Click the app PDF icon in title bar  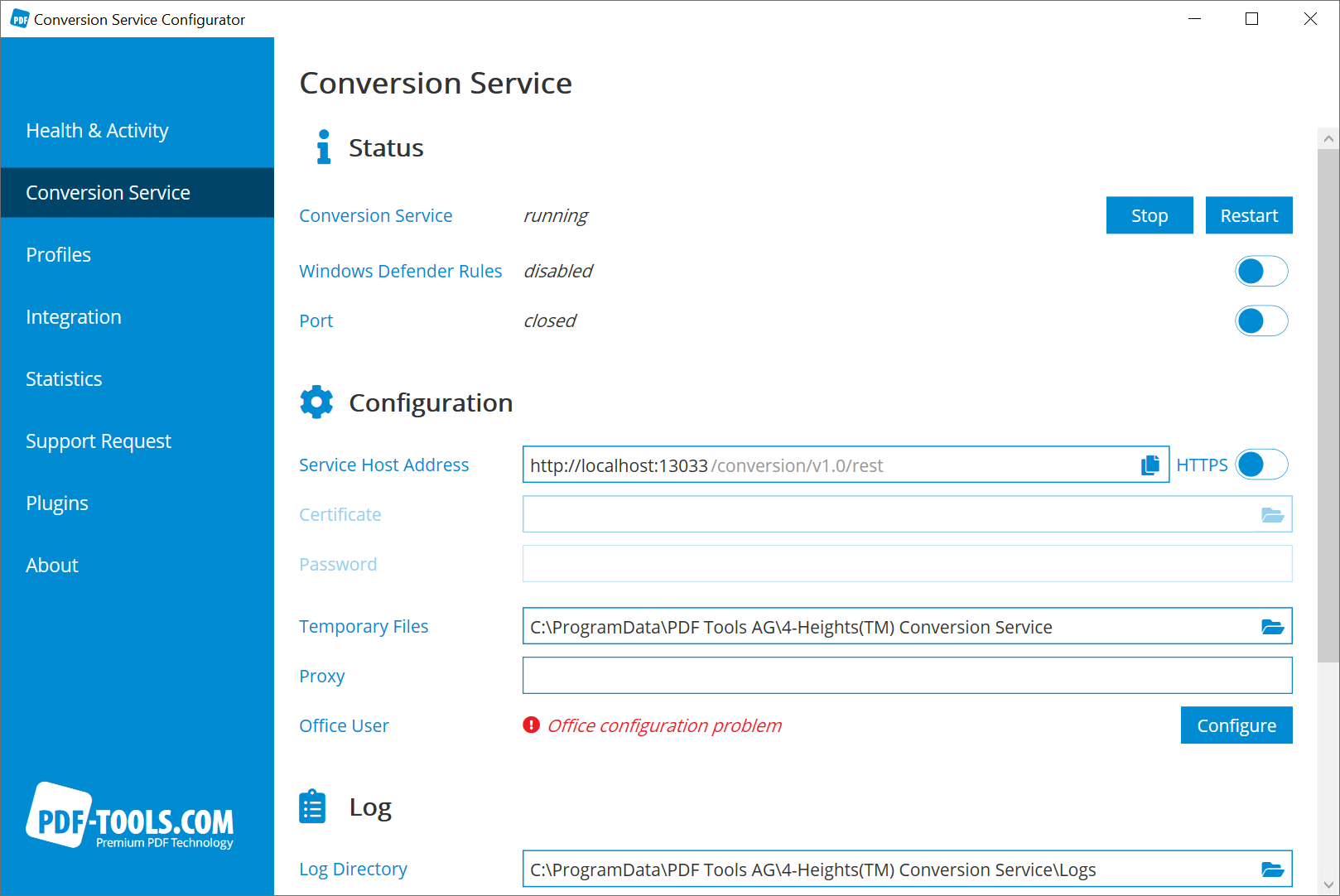coord(20,19)
